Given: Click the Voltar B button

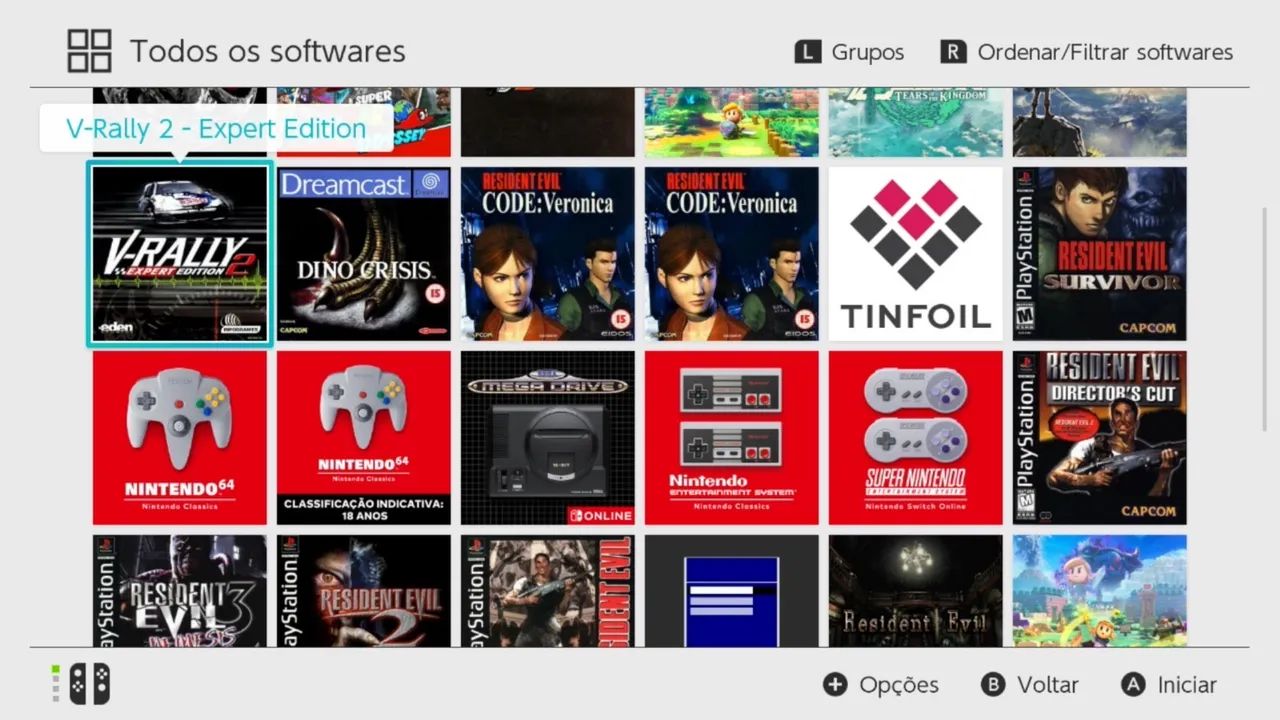Looking at the screenshot, I should click(1030, 685).
